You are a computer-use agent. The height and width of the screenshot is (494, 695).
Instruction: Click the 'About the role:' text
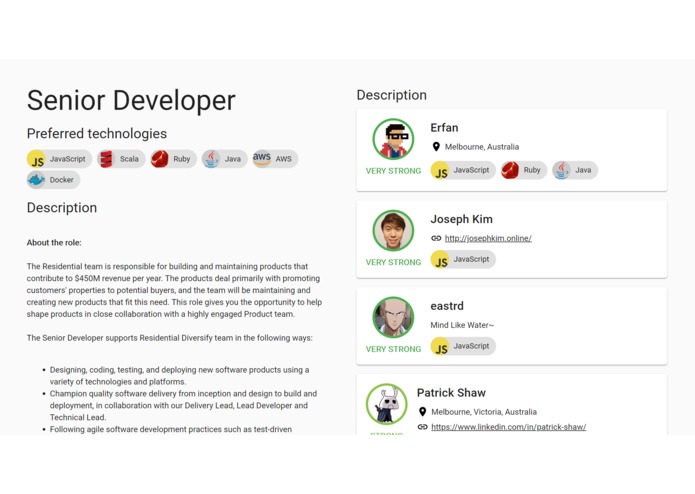pos(54,243)
